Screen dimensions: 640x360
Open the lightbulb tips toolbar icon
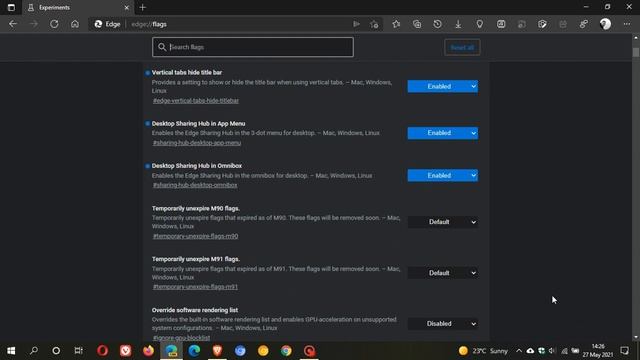[480, 24]
